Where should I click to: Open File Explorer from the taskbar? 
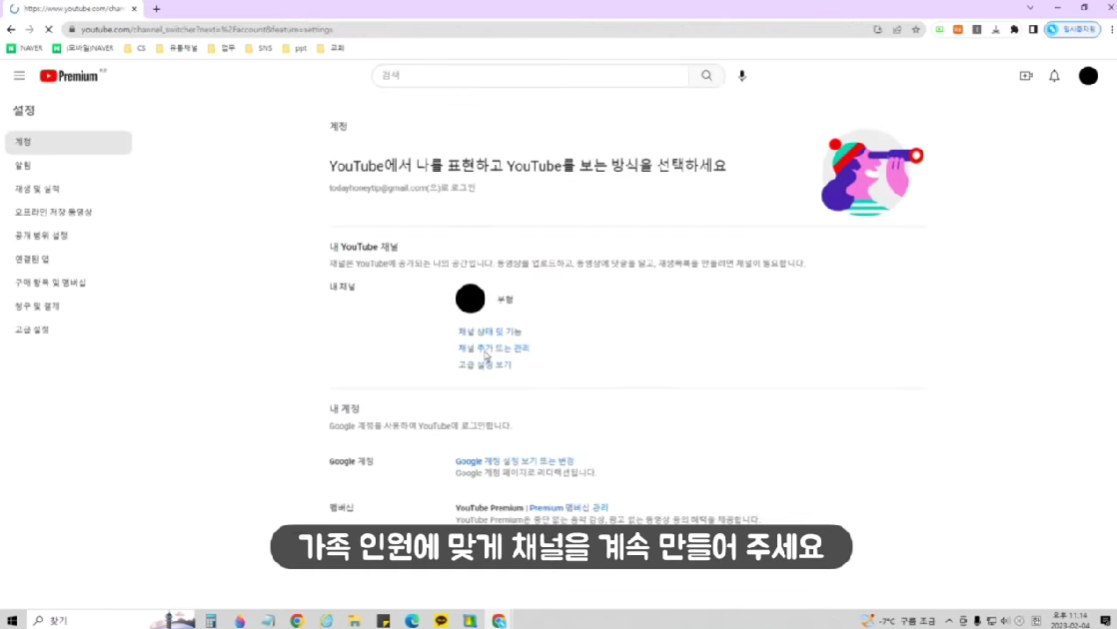tap(354, 620)
